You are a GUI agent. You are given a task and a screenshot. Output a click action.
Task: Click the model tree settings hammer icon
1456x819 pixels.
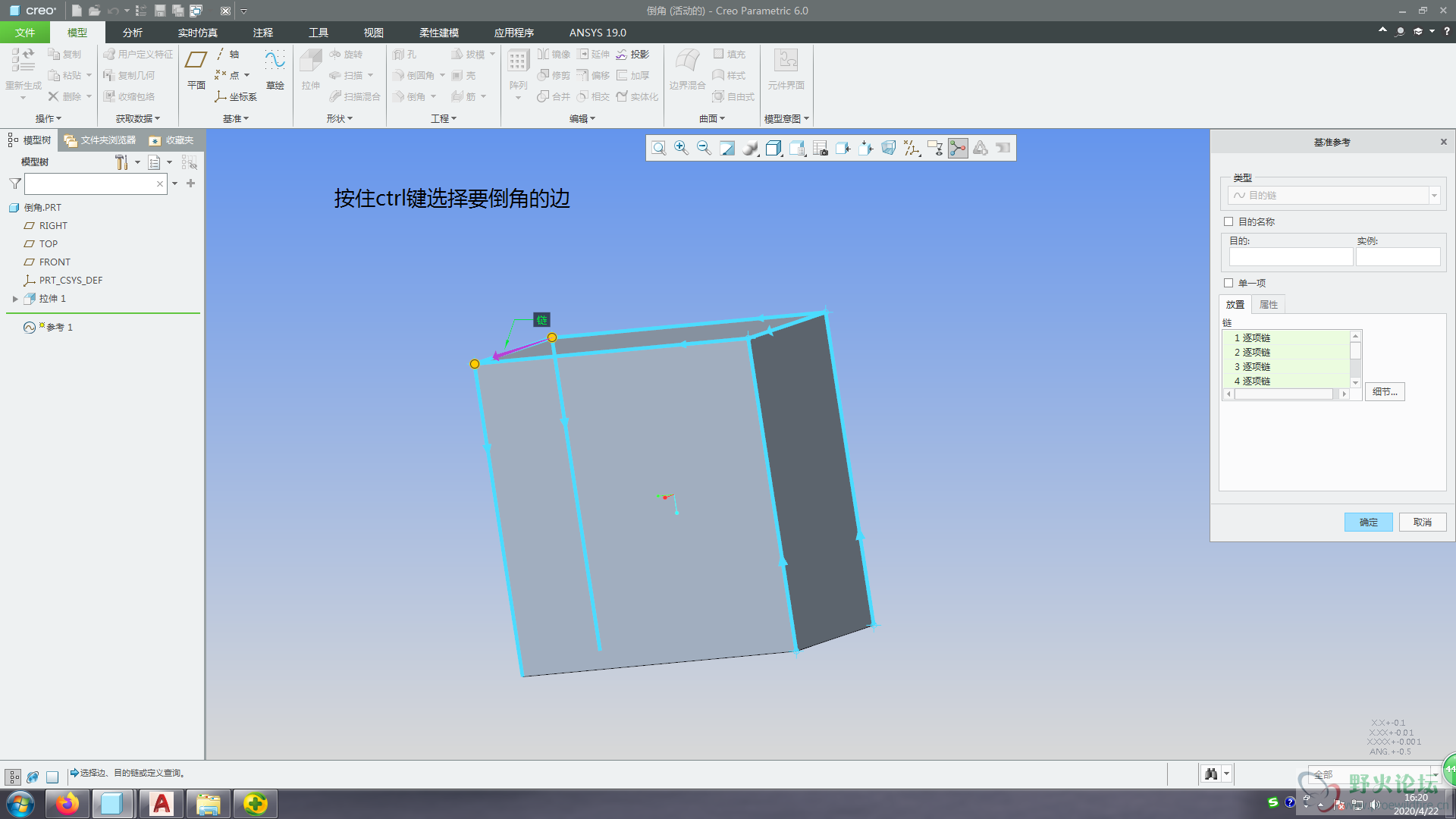121,162
